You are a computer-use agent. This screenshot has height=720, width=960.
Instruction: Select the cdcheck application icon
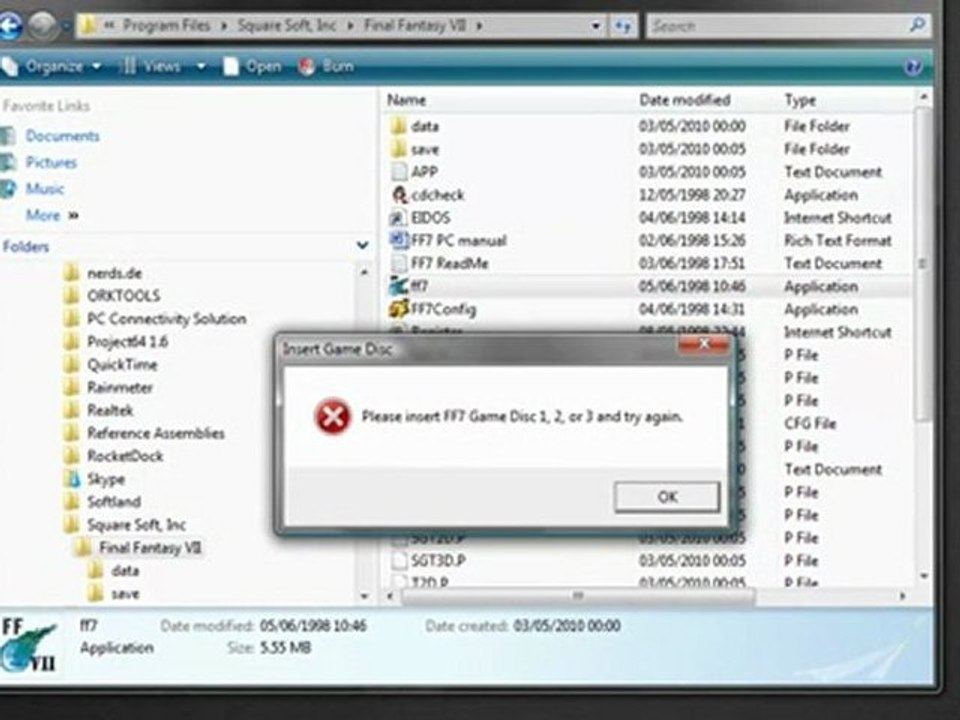pyautogui.click(x=399, y=195)
